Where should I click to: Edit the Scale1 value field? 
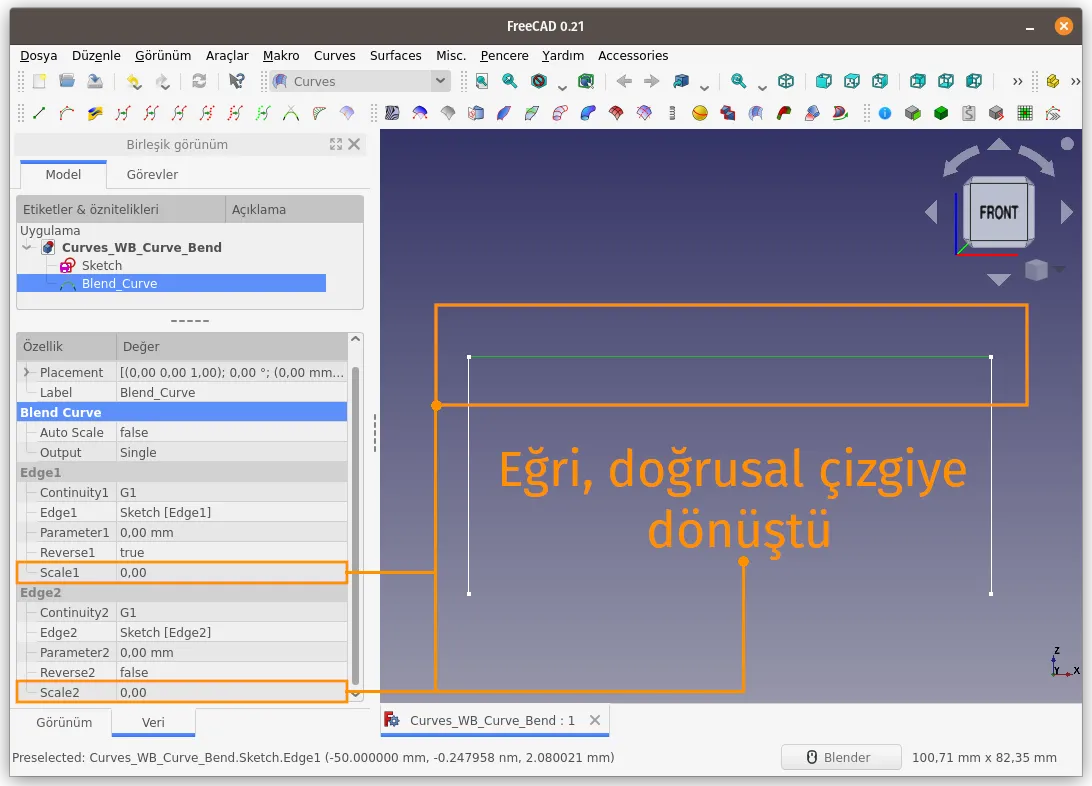pos(232,572)
